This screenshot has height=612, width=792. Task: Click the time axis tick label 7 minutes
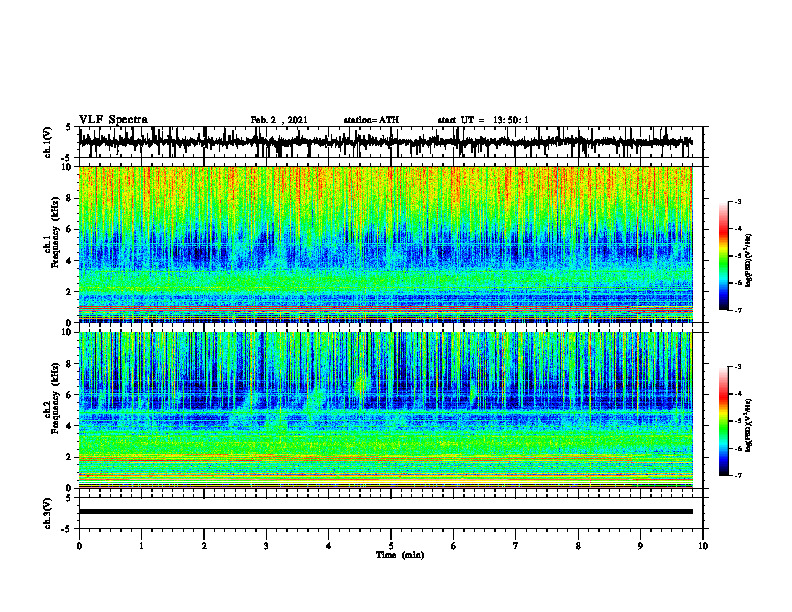[516, 546]
